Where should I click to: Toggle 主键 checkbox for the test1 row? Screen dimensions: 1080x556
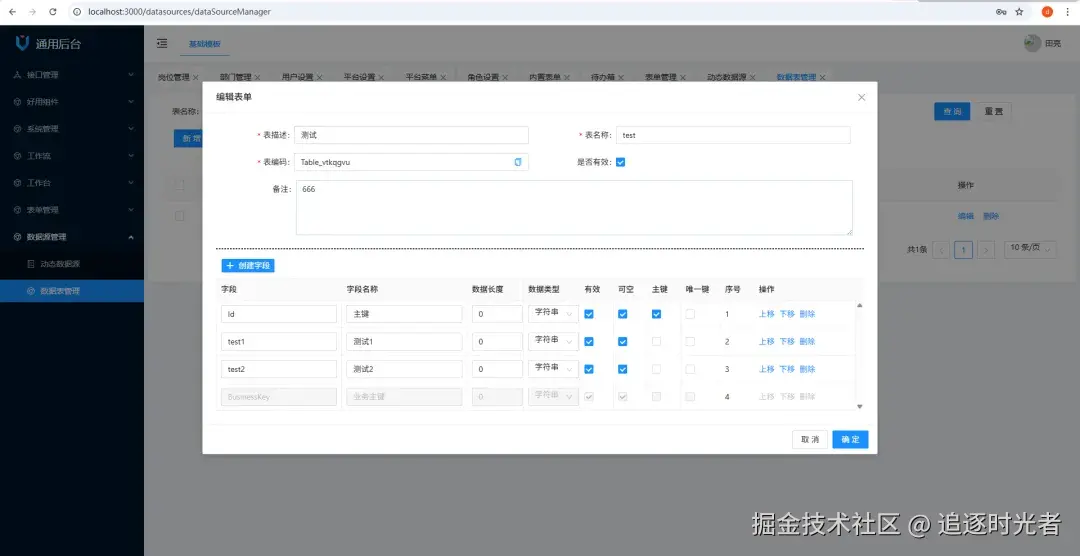pos(656,342)
